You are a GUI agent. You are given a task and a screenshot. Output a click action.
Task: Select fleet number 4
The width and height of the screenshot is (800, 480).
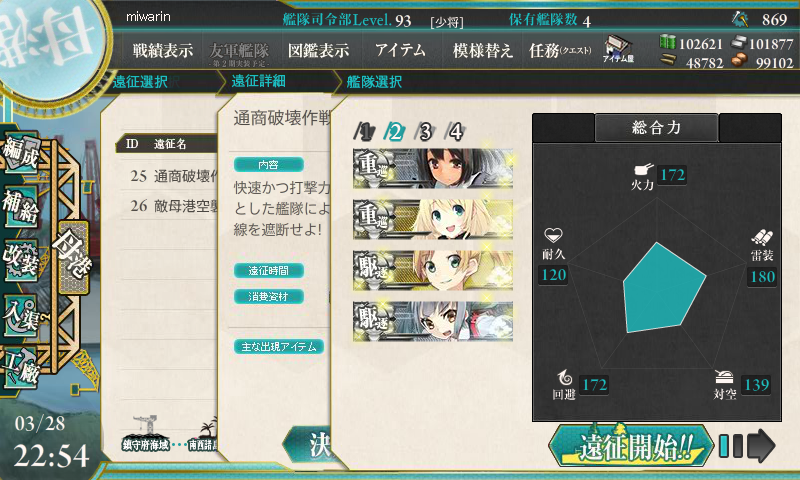455,132
